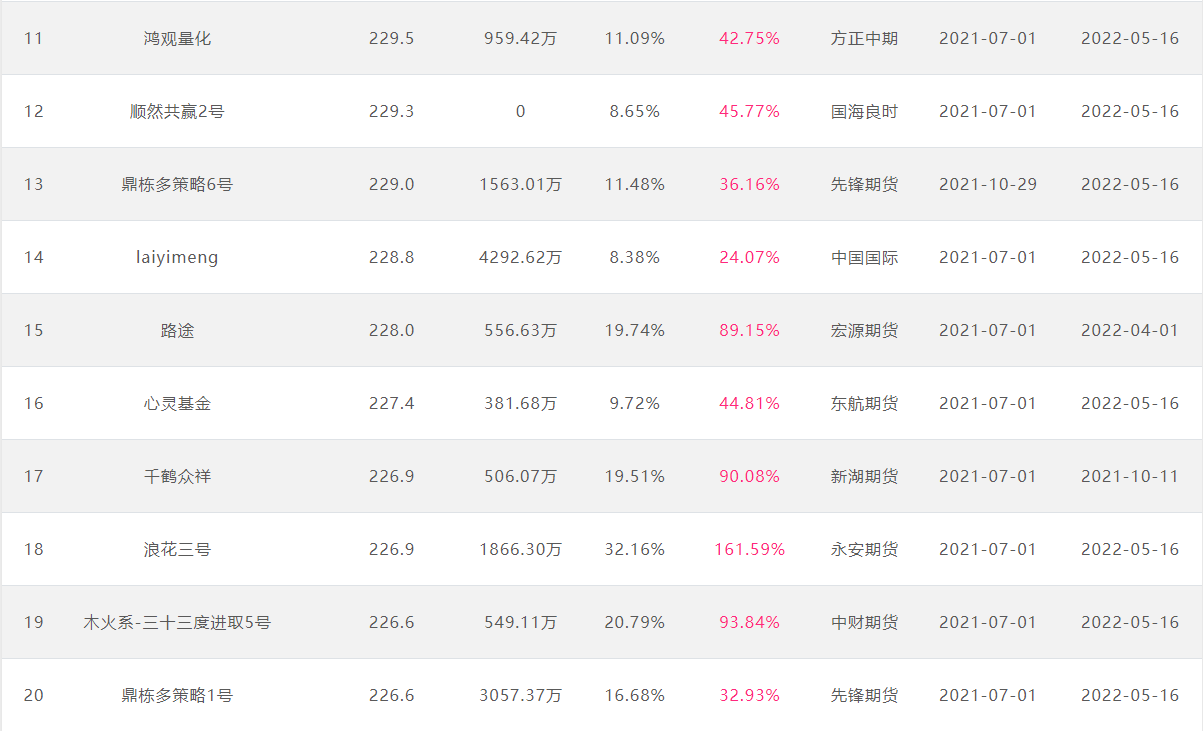
Task: Select the 千鹤众祥 account name
Action: [x=177, y=477]
